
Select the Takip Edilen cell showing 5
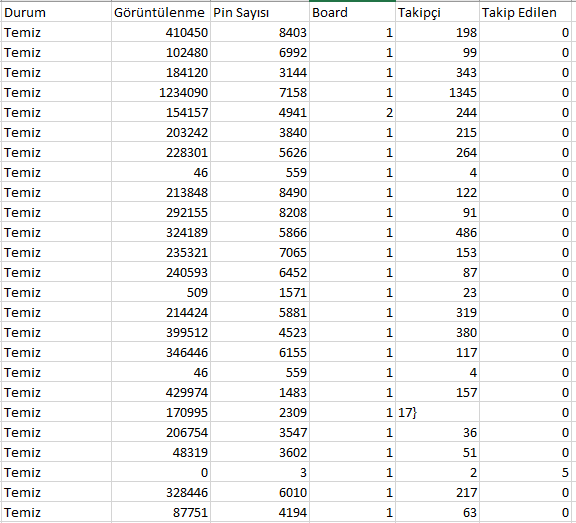click(525, 472)
